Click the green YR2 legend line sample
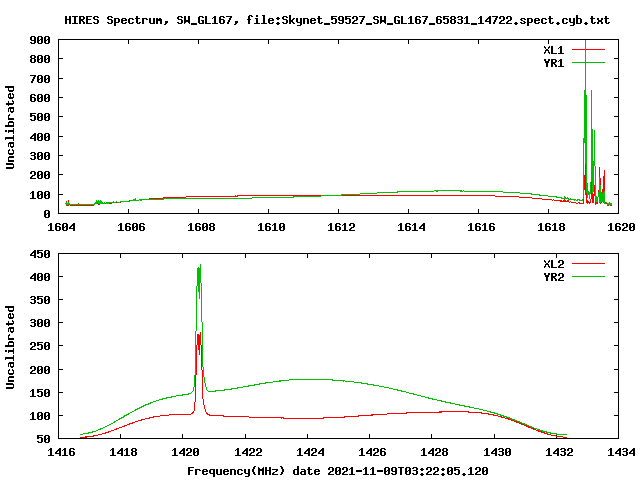 click(x=588, y=277)
